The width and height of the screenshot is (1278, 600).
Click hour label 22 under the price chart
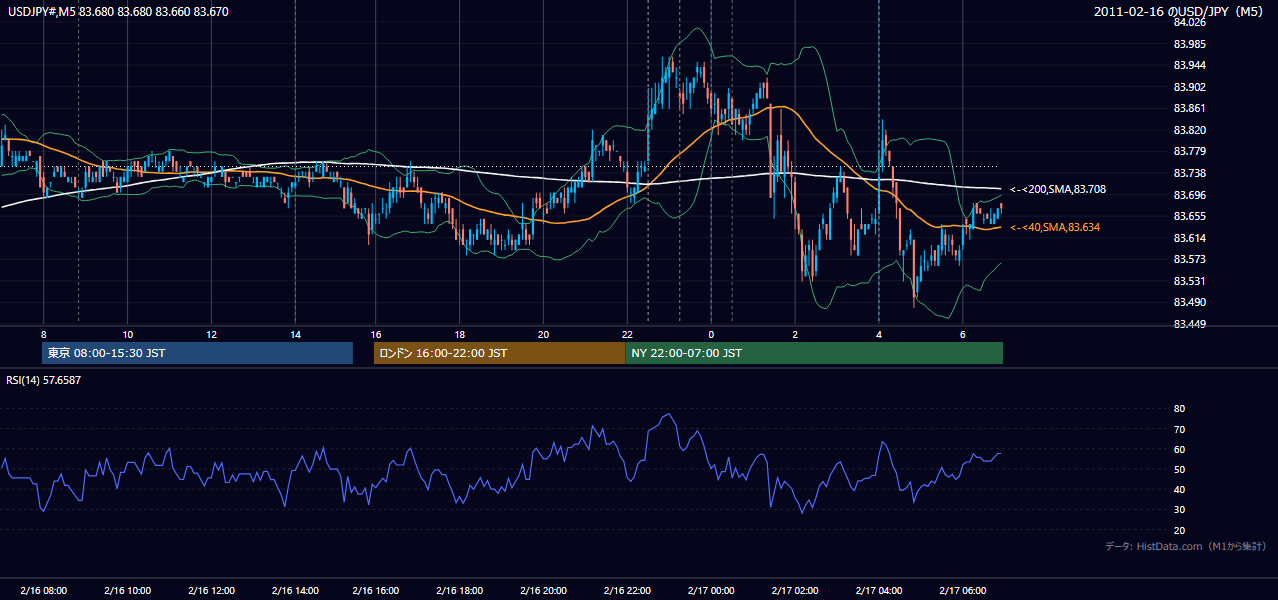tap(627, 334)
